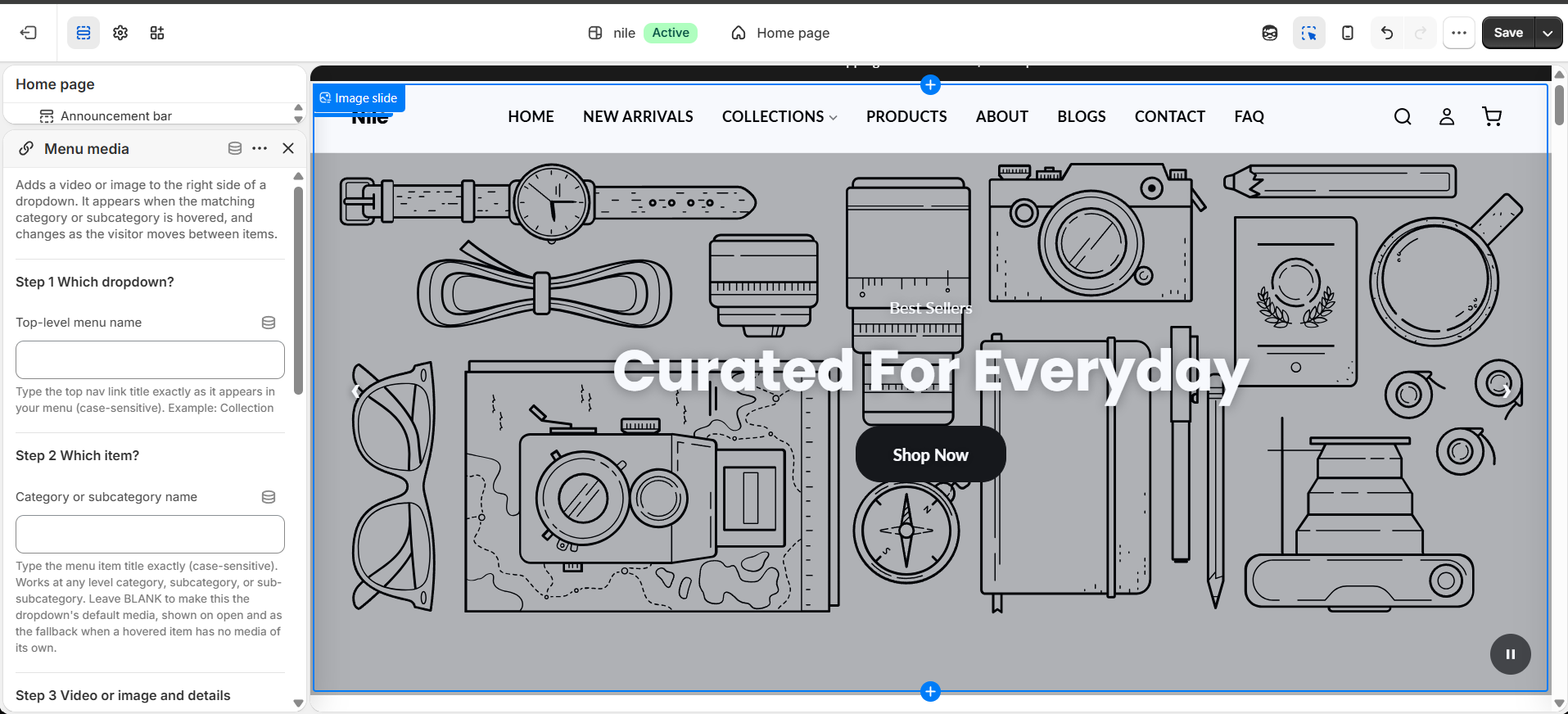Switch to mobile preview icon
Screen dimensions: 1568x714
coord(1348,33)
